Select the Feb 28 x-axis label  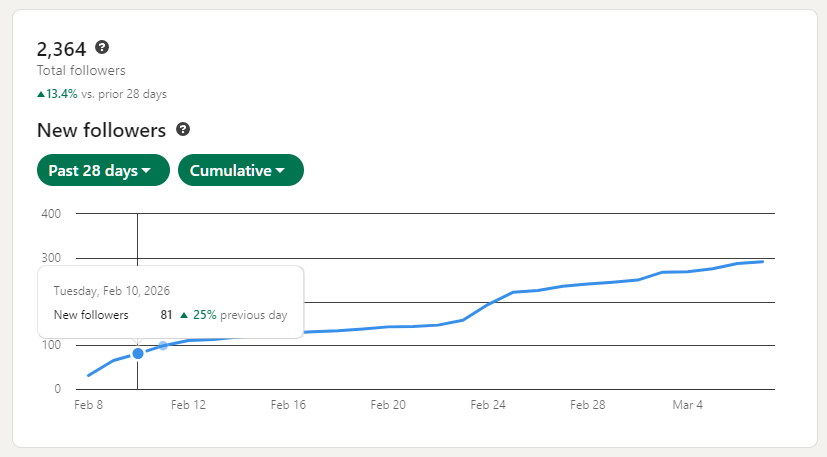point(588,405)
